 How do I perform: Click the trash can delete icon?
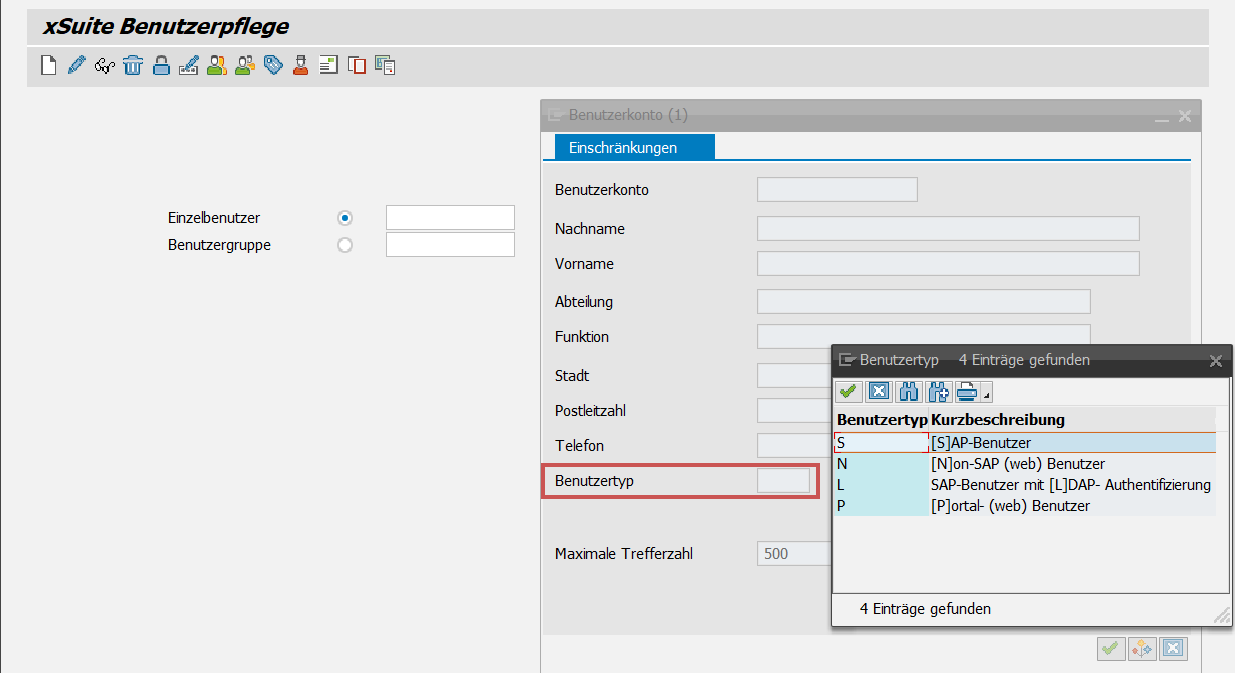(x=133, y=66)
